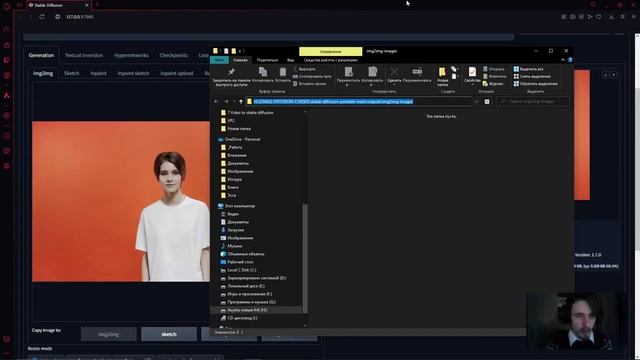Click the browser address bar showing 127.0.0.1
The height and width of the screenshot is (360, 640).
[x=80, y=17]
